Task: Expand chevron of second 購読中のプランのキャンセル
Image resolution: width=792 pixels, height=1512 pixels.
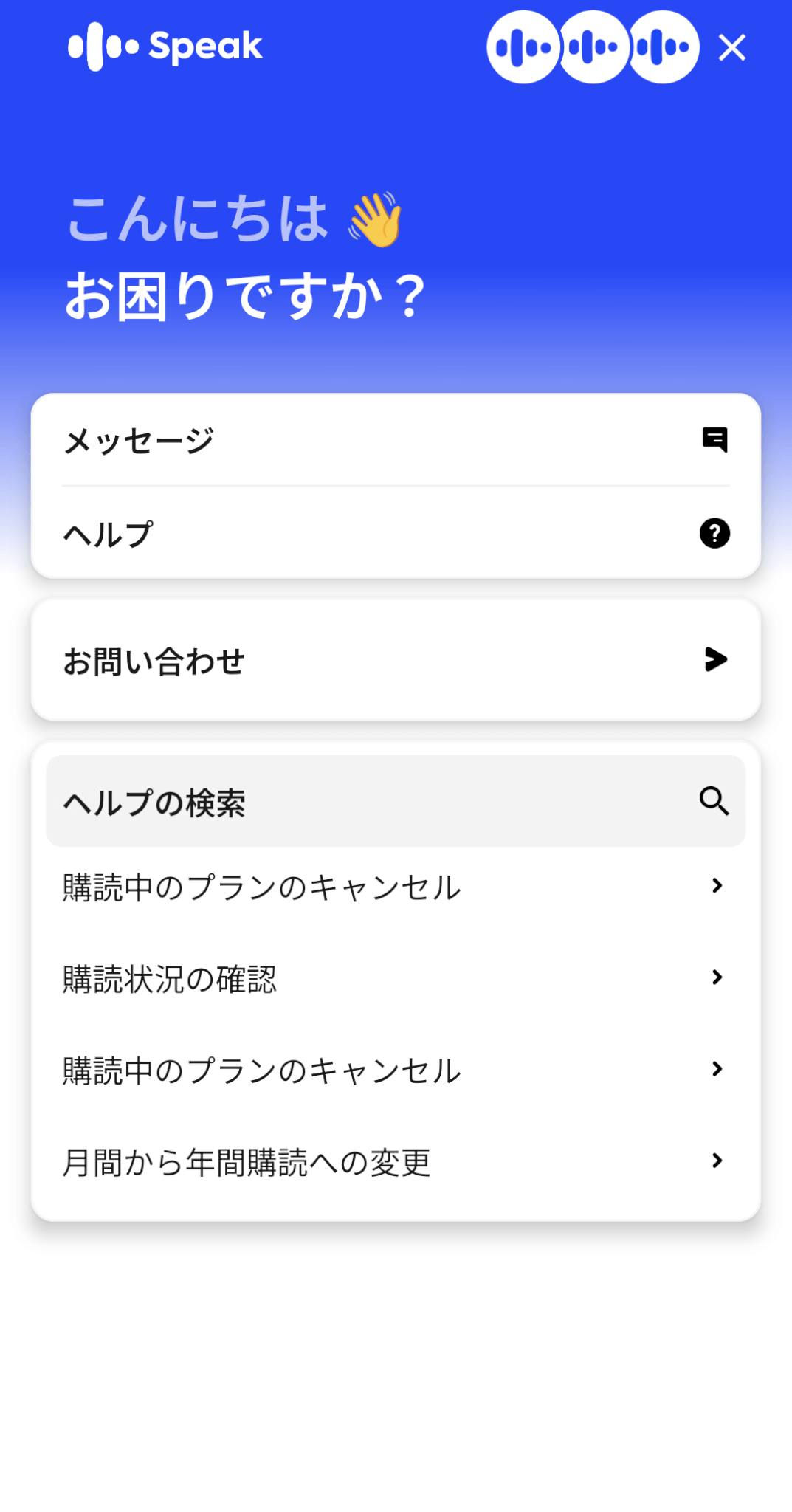Action: 717,1069
